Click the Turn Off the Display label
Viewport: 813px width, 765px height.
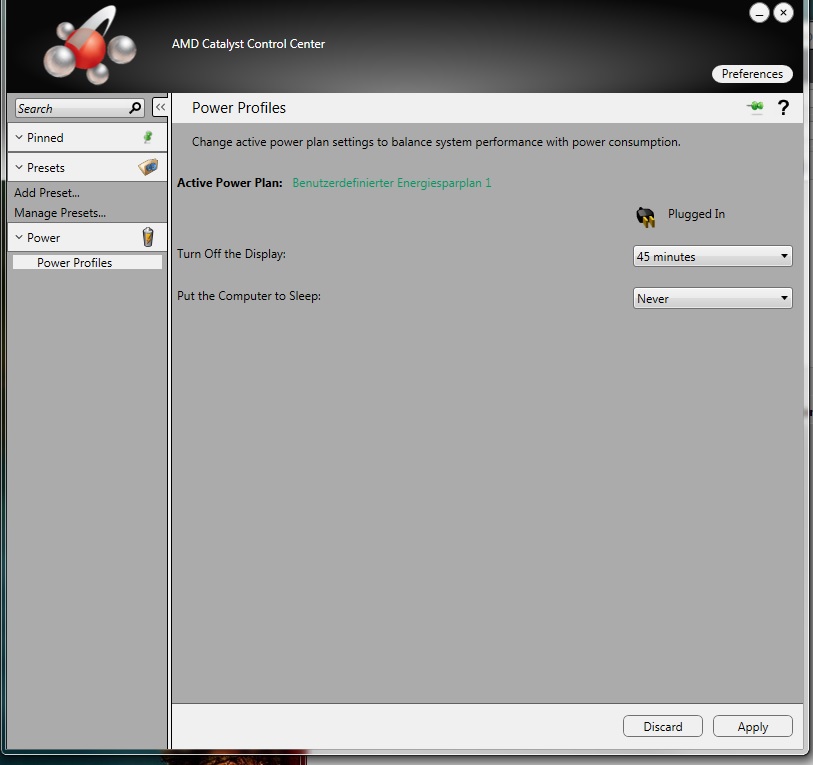click(231, 254)
